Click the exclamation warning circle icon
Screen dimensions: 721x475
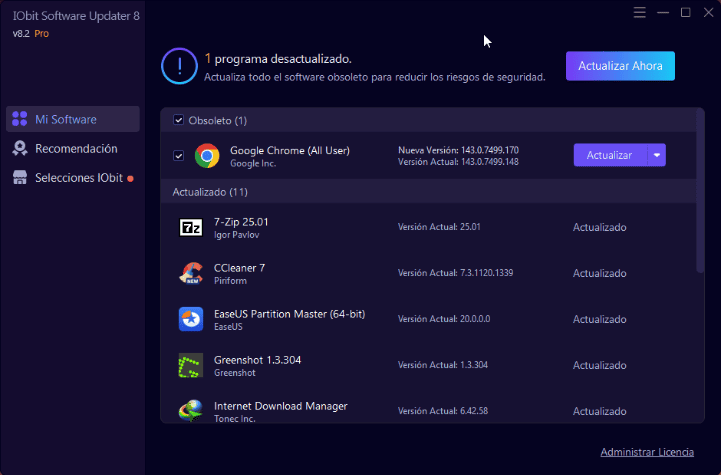click(x=179, y=66)
